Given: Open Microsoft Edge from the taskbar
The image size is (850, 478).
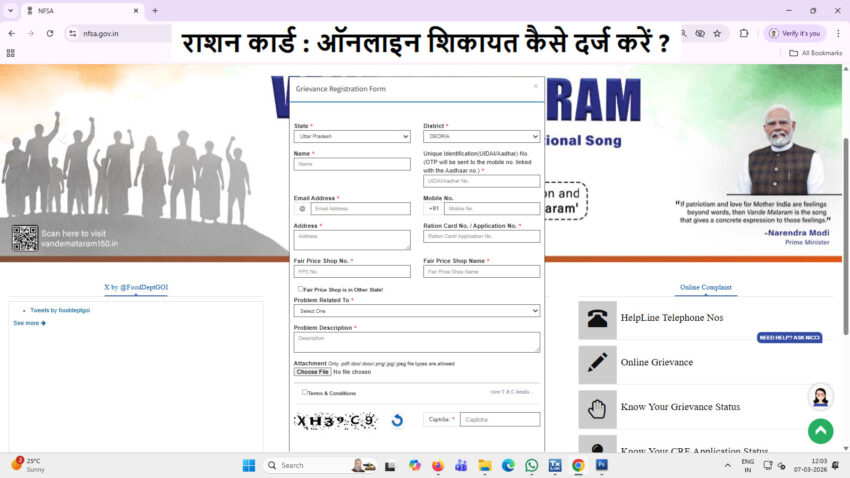Looking at the screenshot, I should coord(508,465).
